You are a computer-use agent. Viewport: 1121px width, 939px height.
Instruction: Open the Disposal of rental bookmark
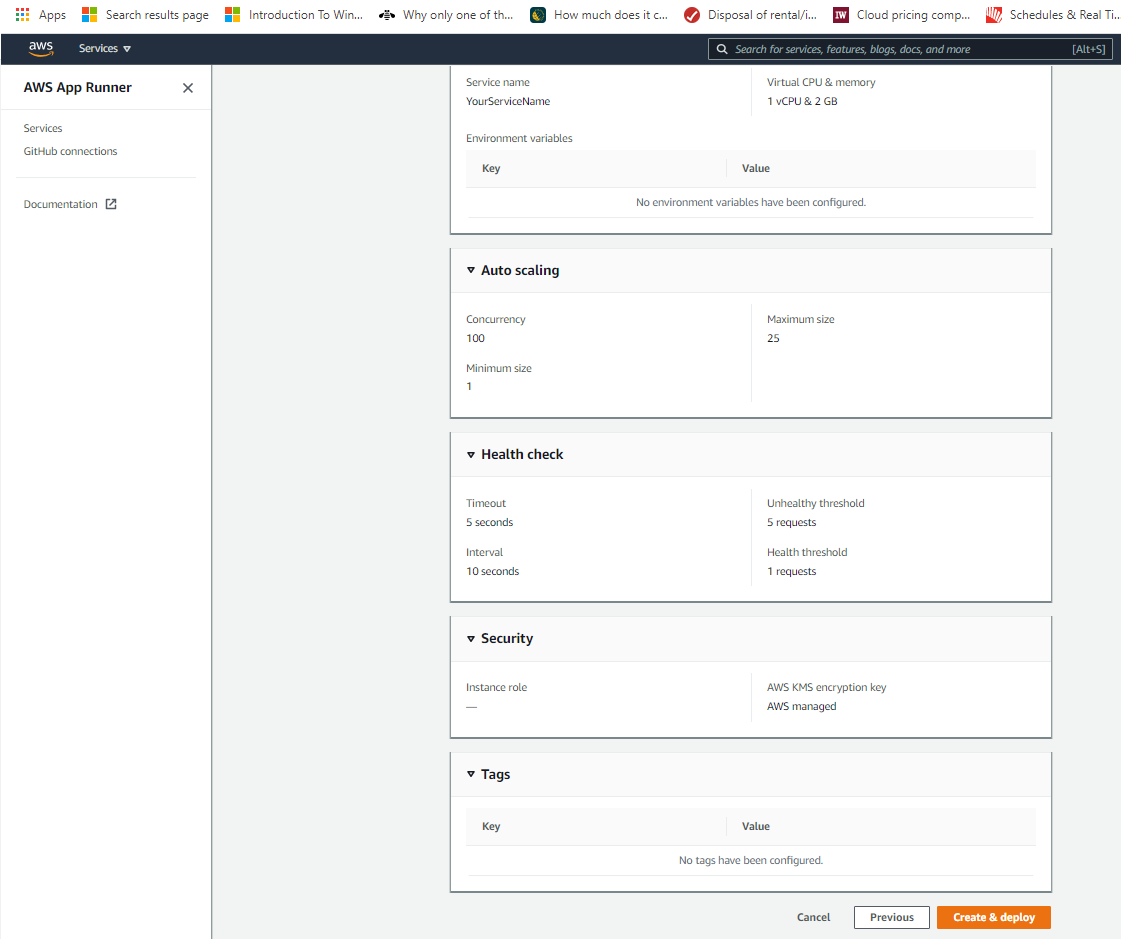coord(750,14)
